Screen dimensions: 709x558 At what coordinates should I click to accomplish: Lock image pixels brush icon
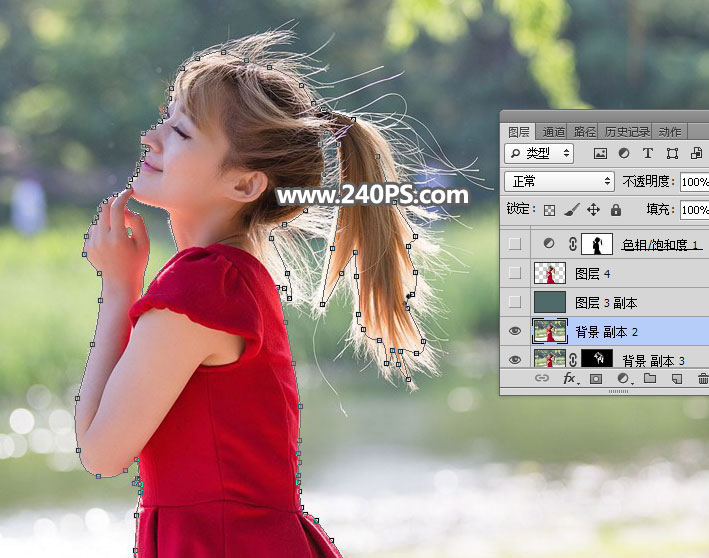click(572, 210)
